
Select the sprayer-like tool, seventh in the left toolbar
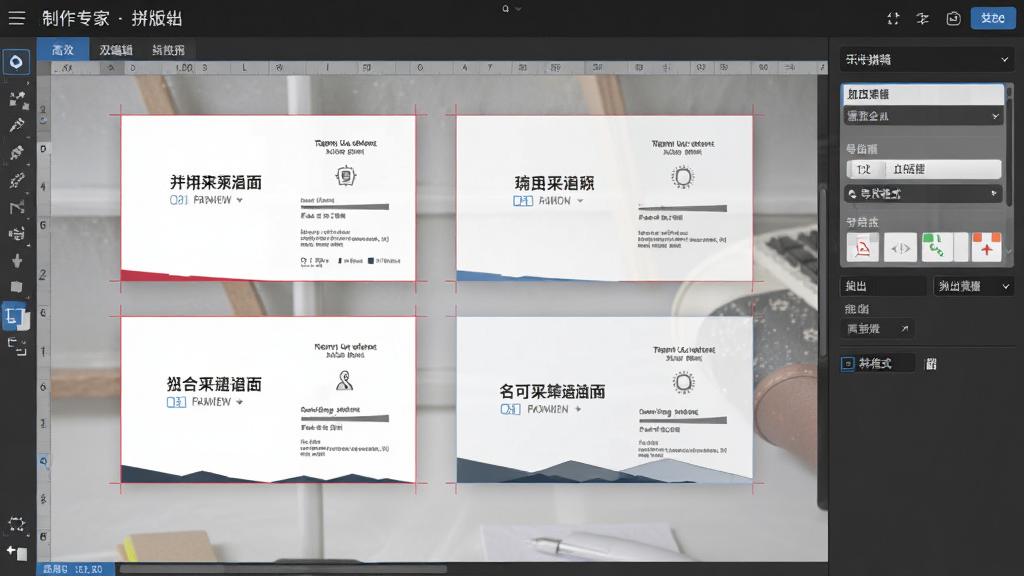pyautogui.click(x=17, y=234)
